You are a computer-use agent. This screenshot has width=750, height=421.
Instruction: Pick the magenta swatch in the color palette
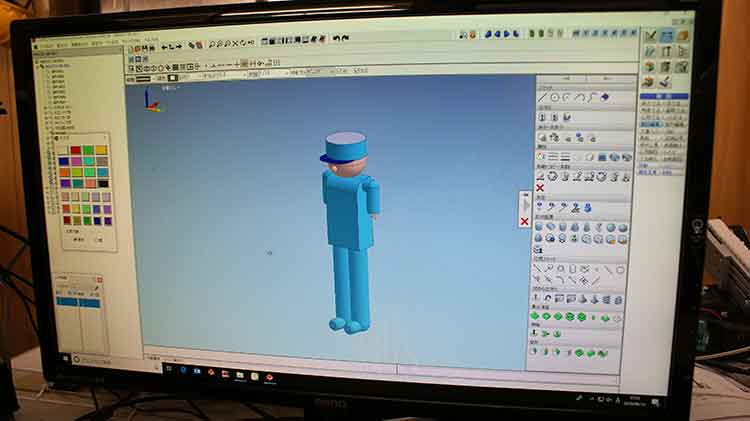point(76,162)
